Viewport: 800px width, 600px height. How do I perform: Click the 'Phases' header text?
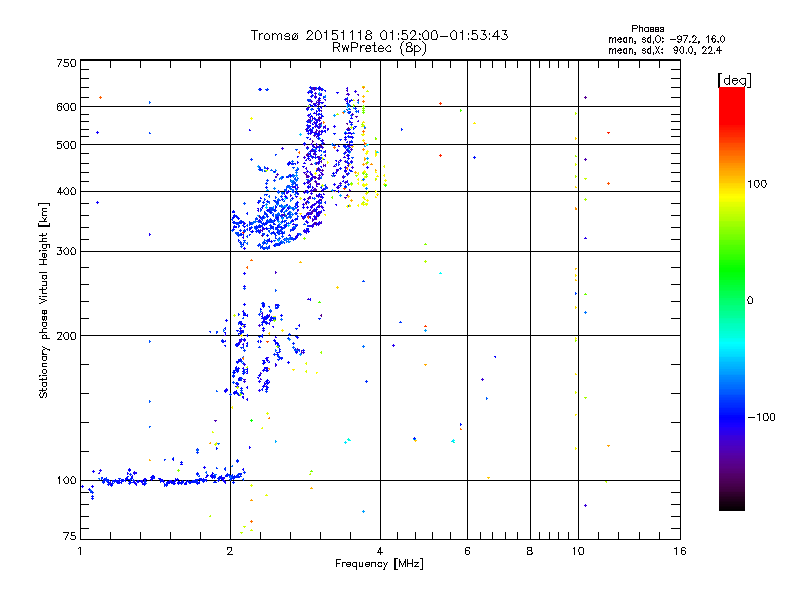click(x=647, y=29)
